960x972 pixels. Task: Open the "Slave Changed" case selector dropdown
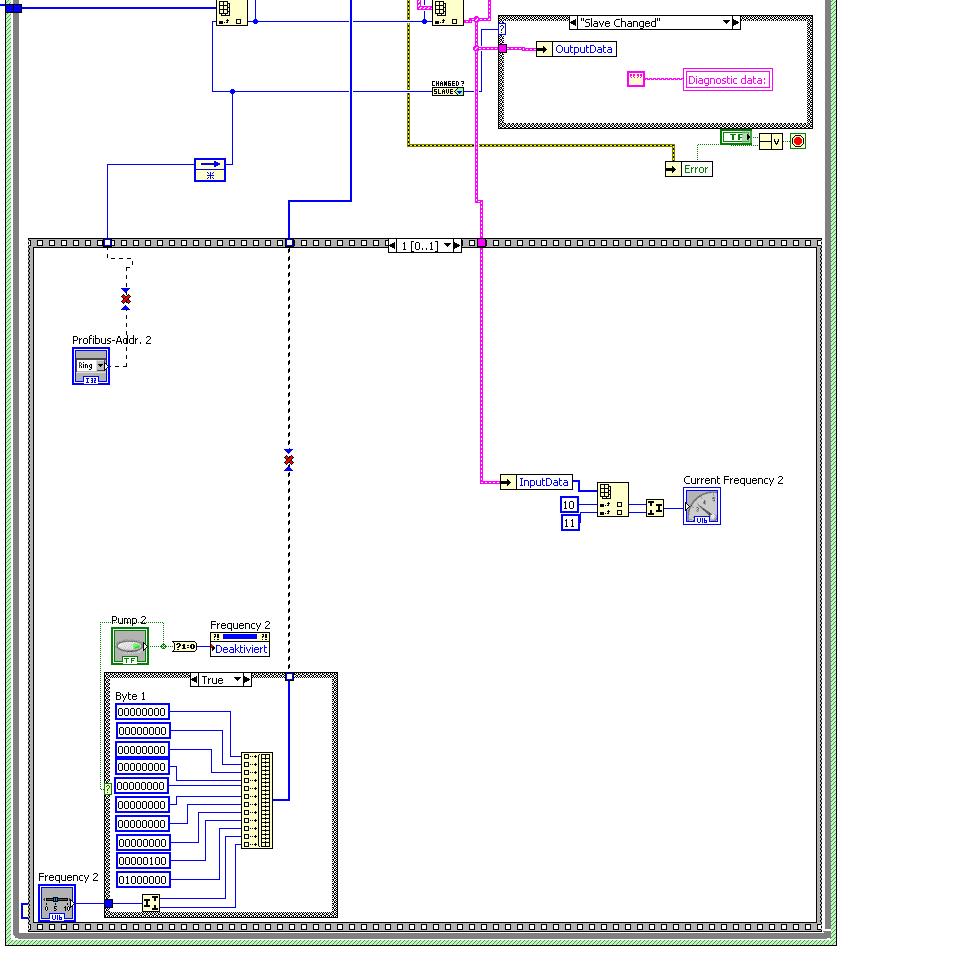726,23
